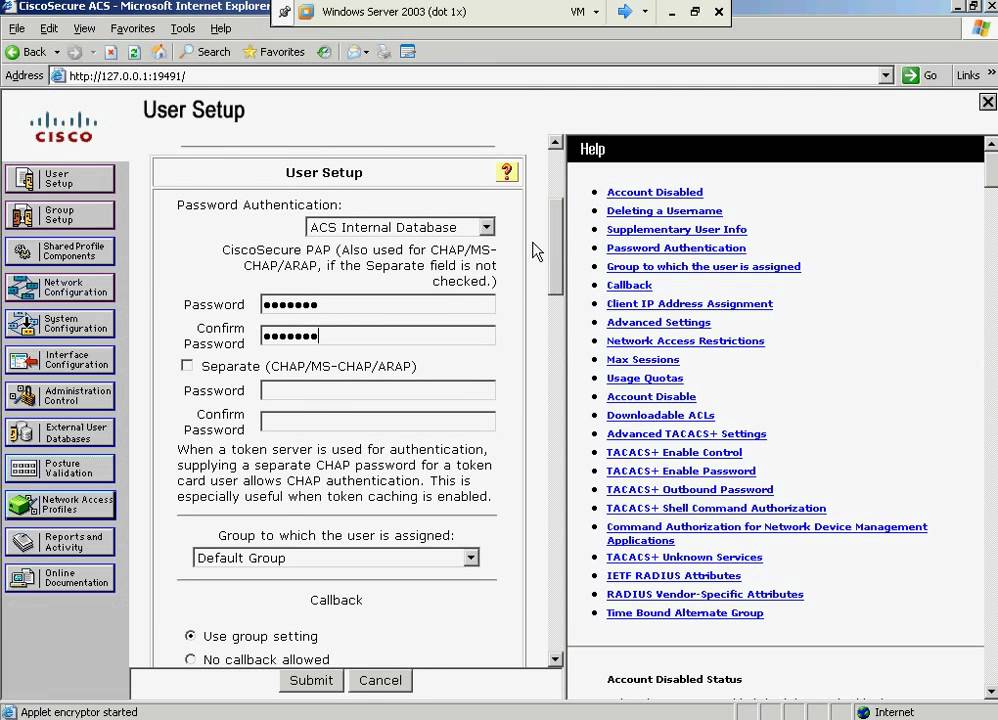Open Posture Validation in the sidebar

pyautogui.click(x=60, y=469)
